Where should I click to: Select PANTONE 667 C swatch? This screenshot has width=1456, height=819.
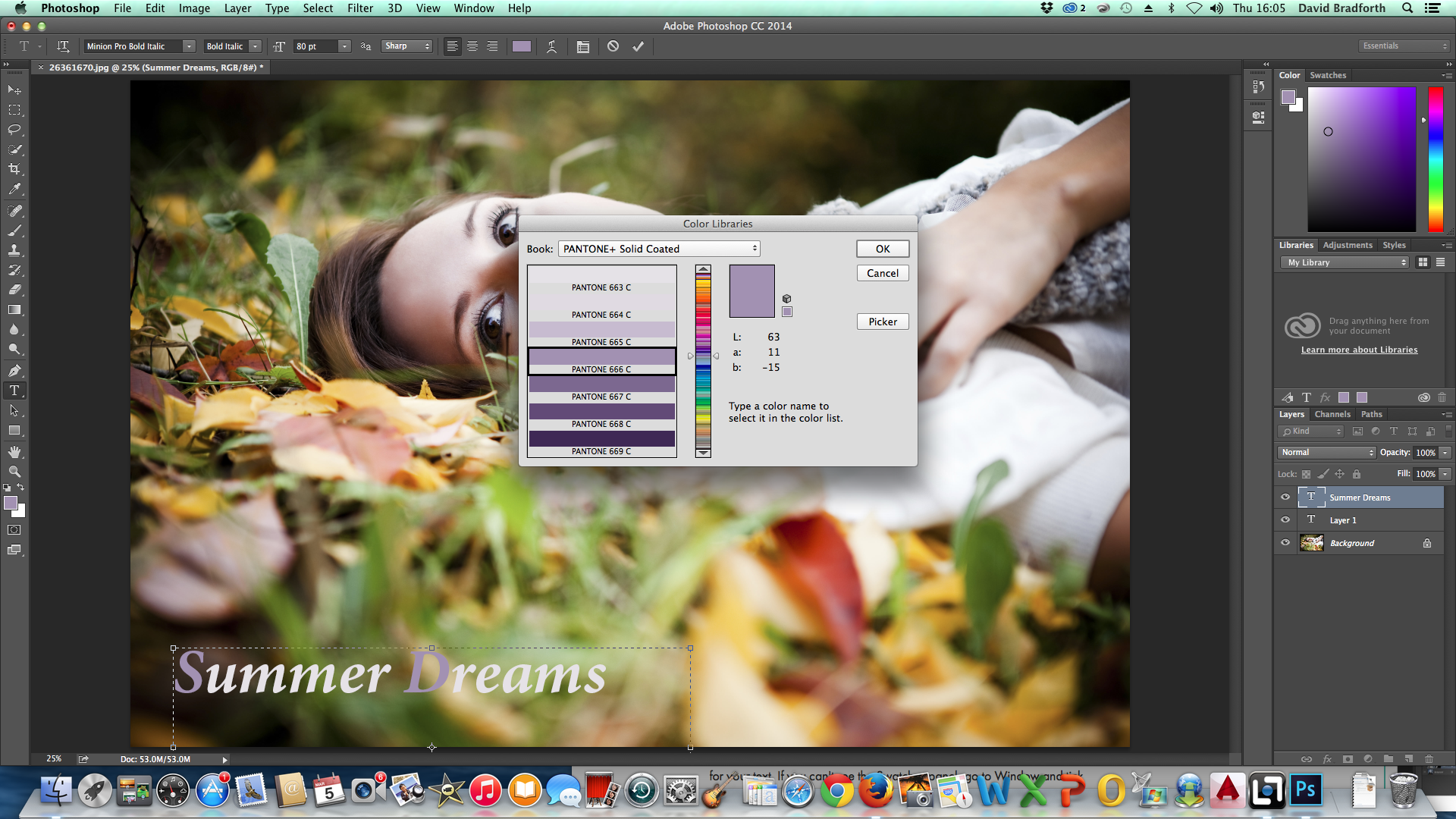[x=601, y=389]
